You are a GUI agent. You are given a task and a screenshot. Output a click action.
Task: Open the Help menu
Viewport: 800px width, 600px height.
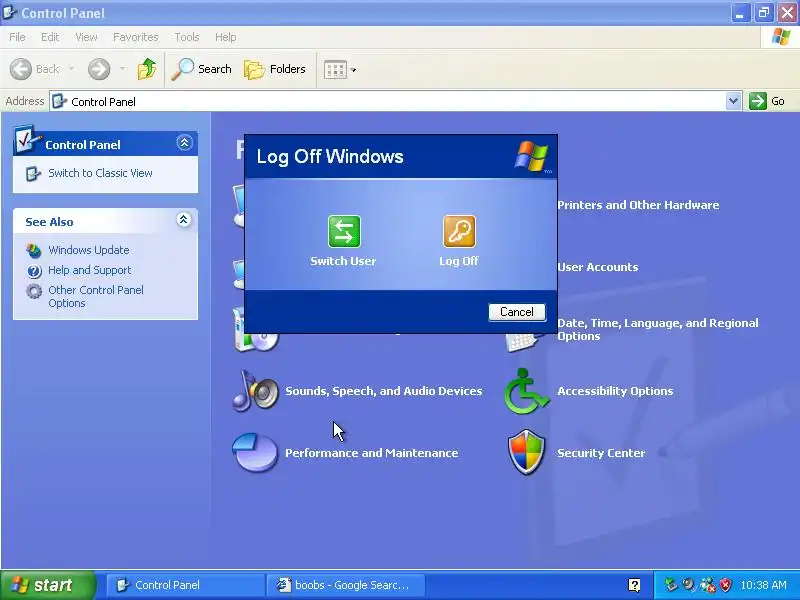226,37
